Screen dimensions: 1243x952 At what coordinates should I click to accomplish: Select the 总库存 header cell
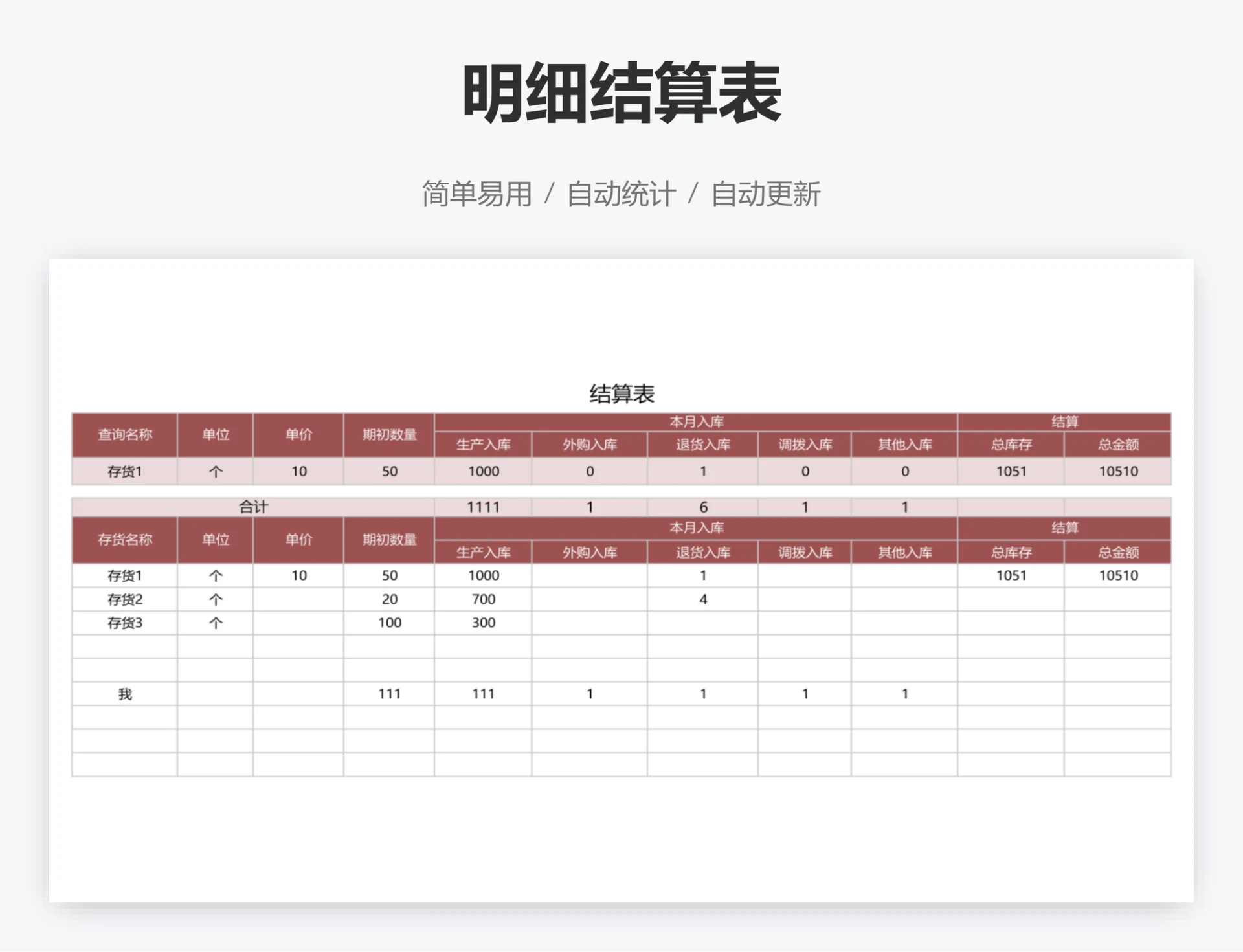pyautogui.click(x=1012, y=445)
